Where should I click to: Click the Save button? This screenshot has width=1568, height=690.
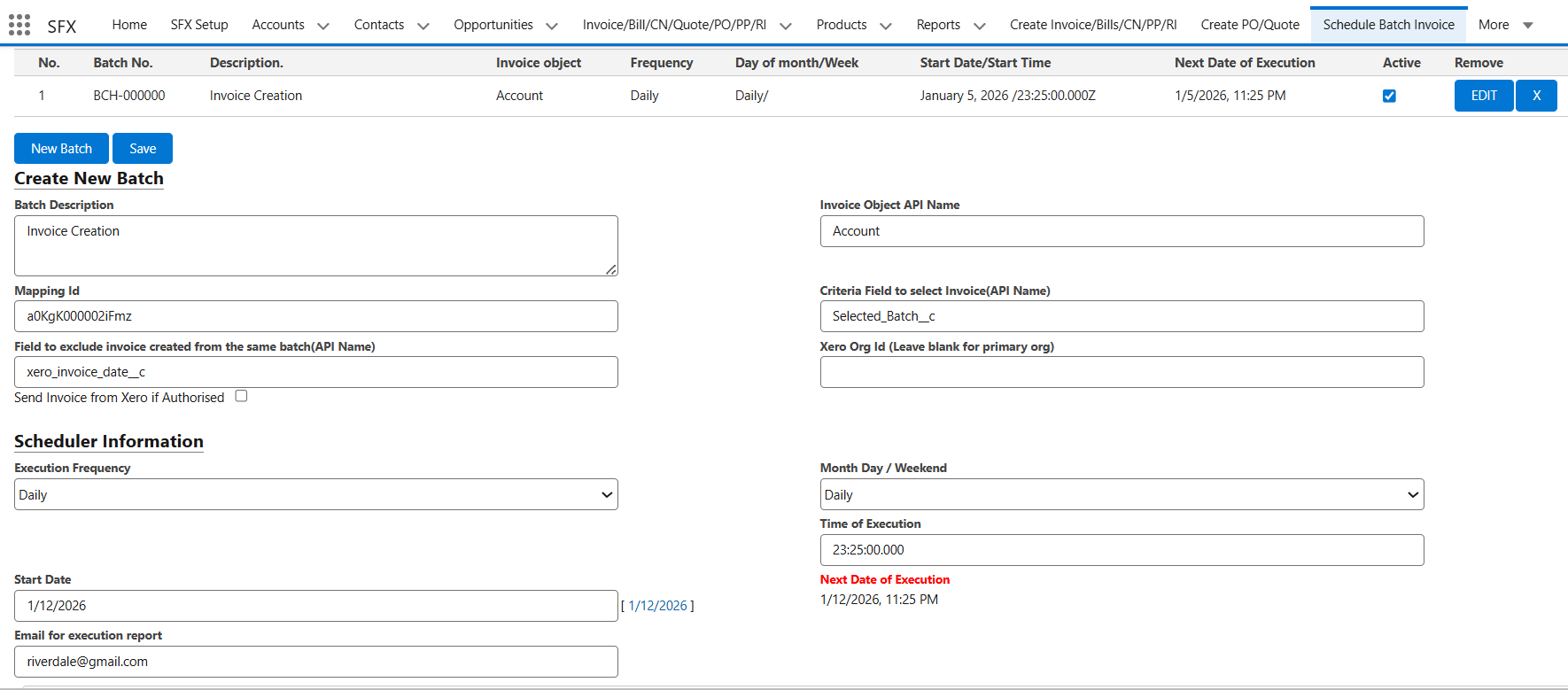click(x=143, y=149)
